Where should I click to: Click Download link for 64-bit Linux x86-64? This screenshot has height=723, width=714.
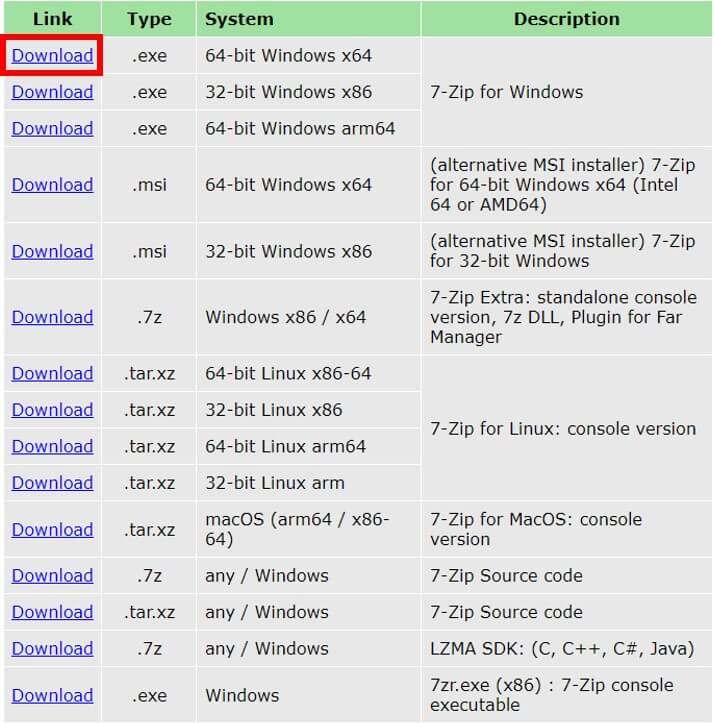(53, 373)
